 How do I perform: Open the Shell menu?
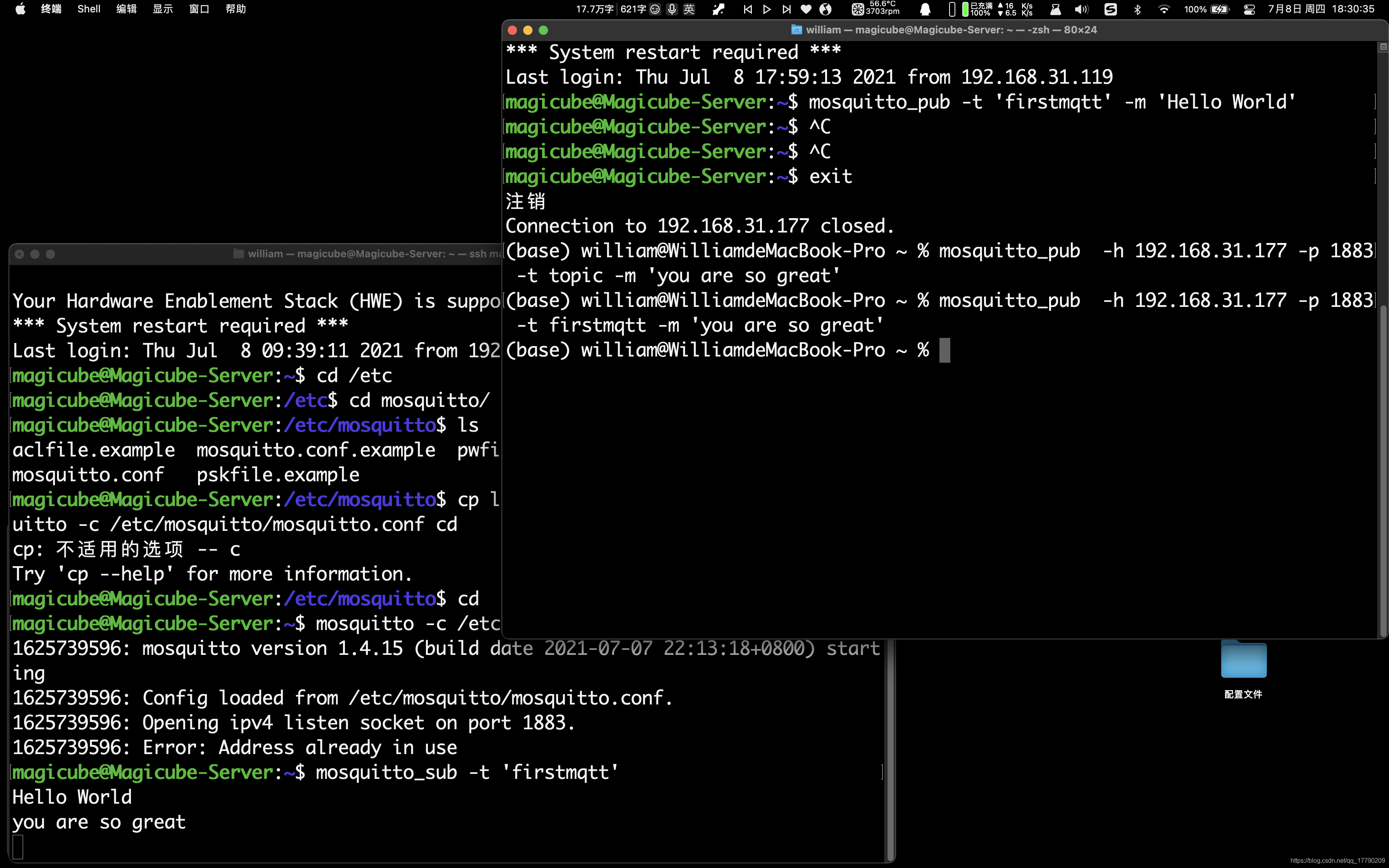click(88, 9)
